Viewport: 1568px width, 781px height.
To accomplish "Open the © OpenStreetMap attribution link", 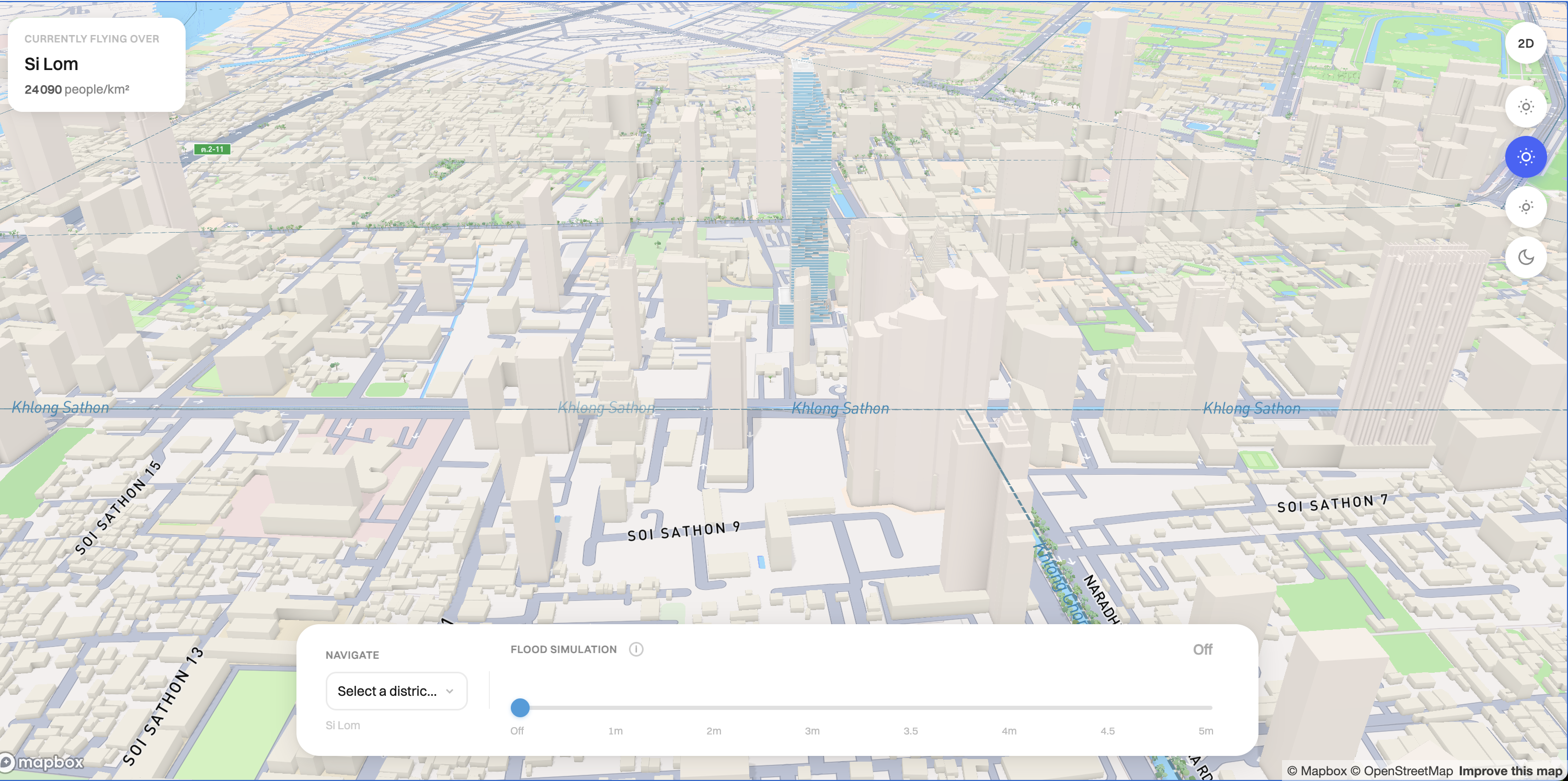I will [1401, 771].
